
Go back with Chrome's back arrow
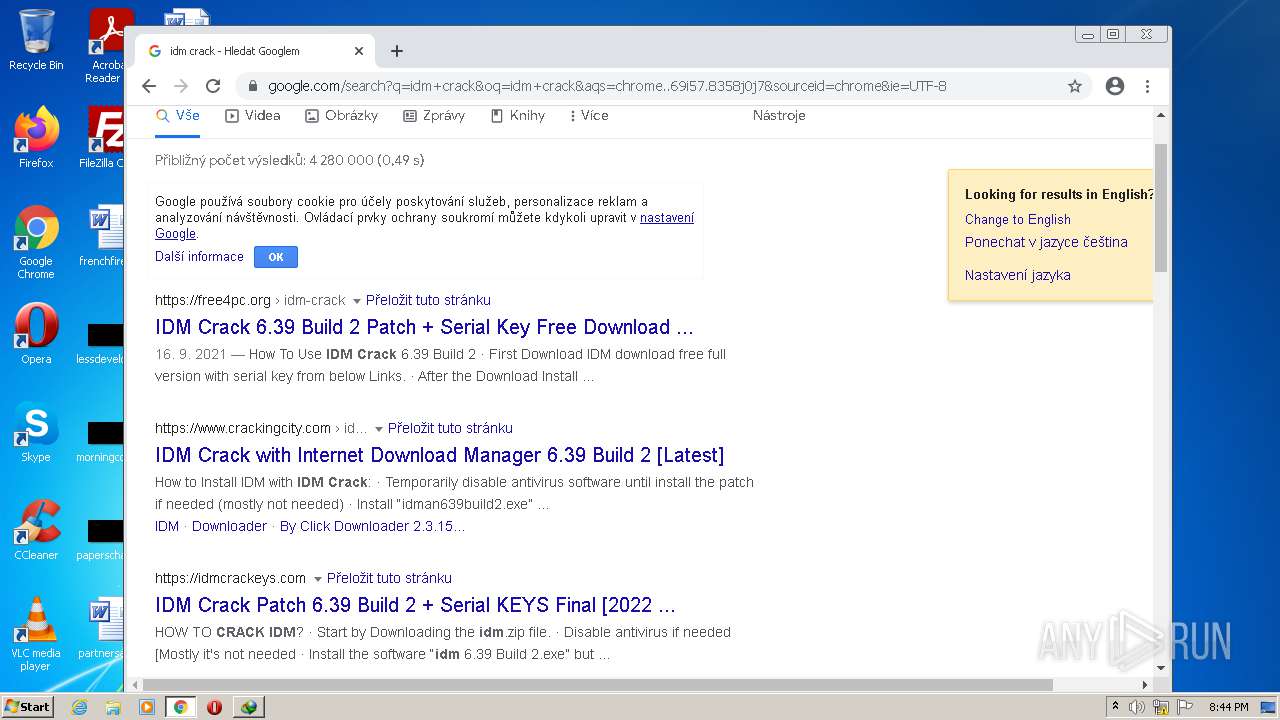(x=149, y=86)
